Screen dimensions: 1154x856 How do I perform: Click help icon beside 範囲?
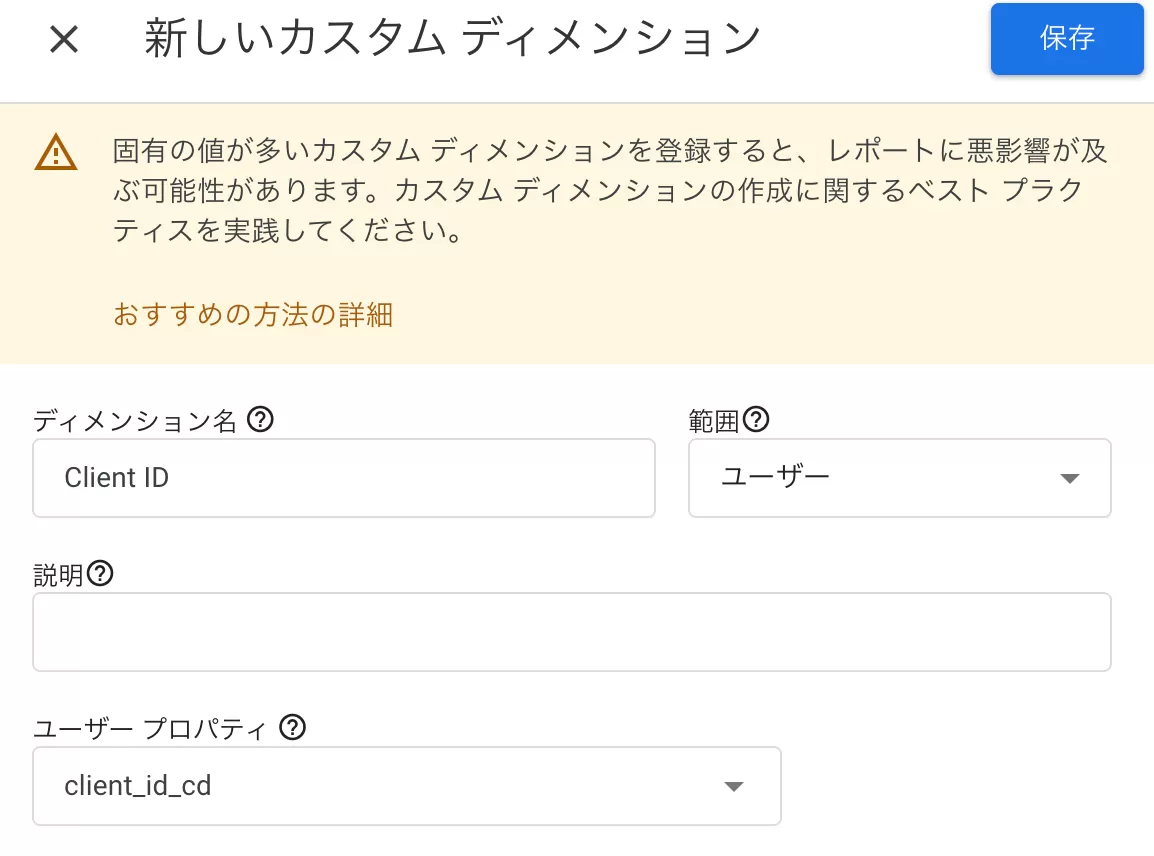tap(756, 420)
